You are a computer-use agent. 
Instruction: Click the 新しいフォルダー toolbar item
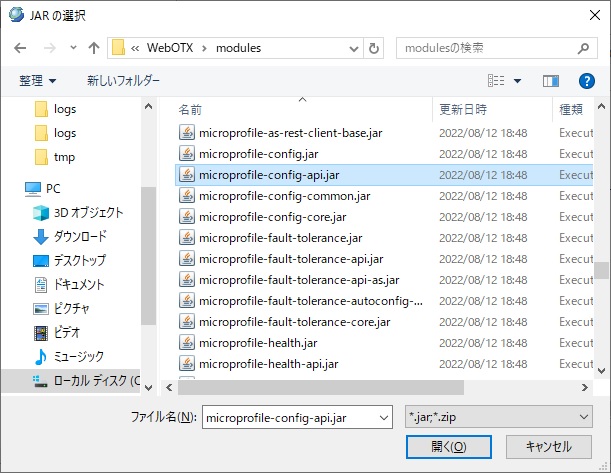pos(123,80)
